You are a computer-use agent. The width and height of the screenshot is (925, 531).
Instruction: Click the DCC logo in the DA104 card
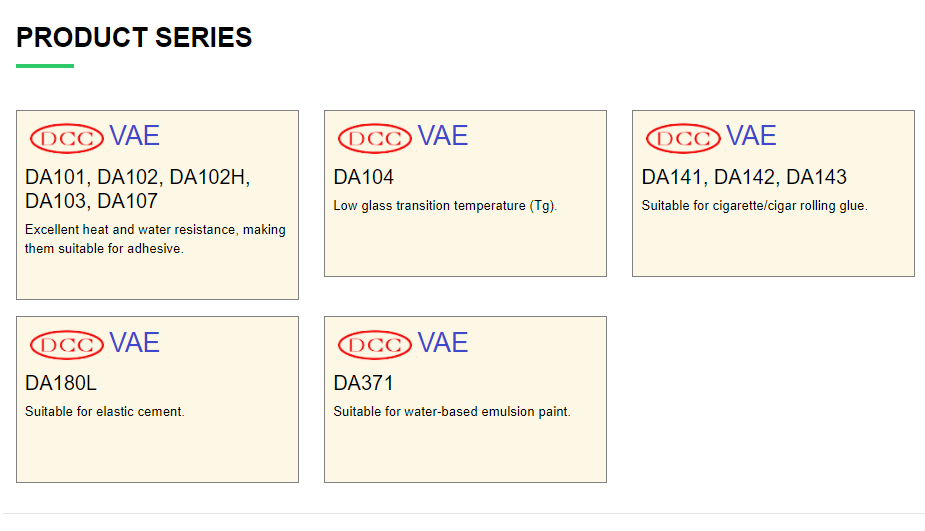[x=375, y=138]
